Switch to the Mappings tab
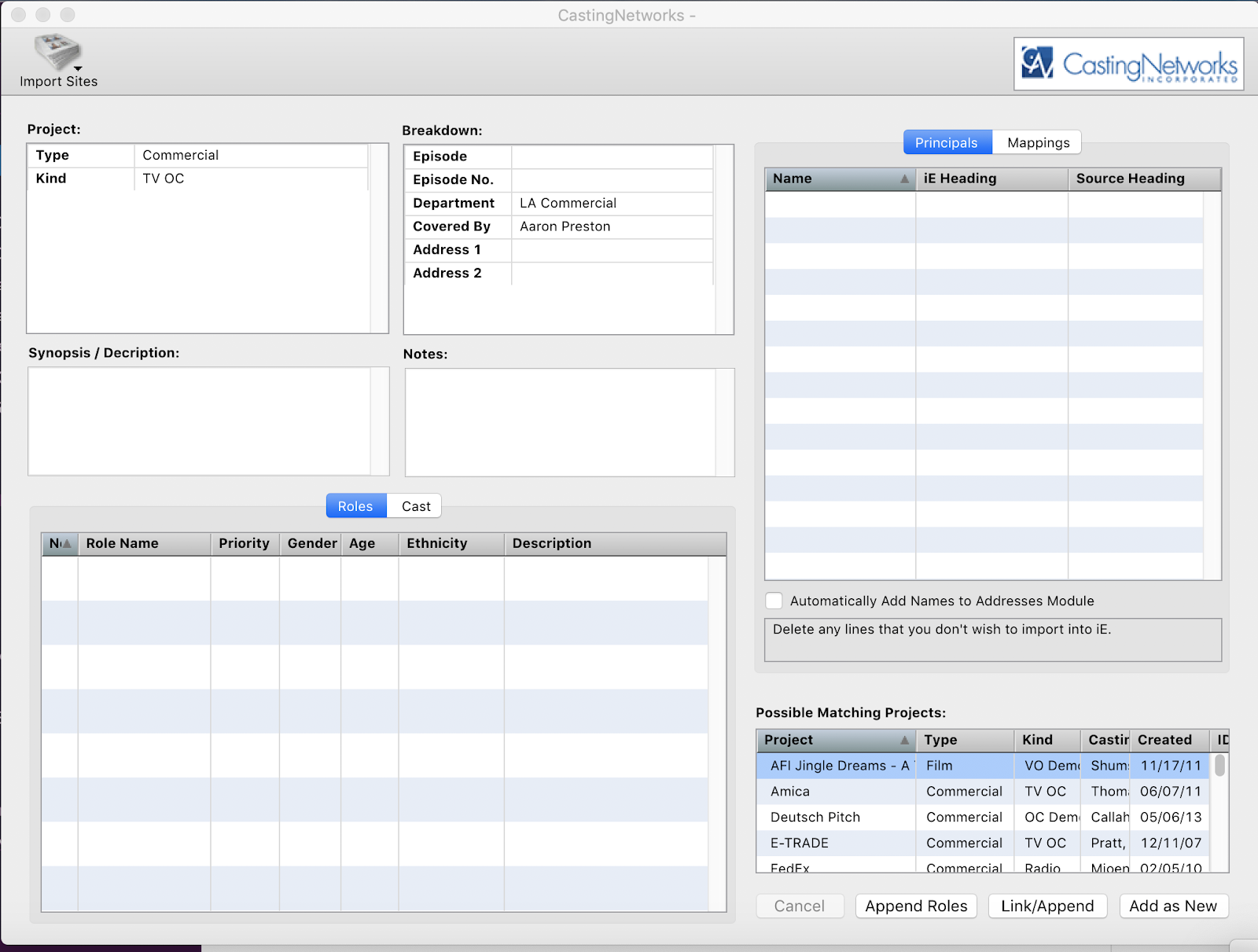Screen dimensions: 1258x952 [1038, 142]
